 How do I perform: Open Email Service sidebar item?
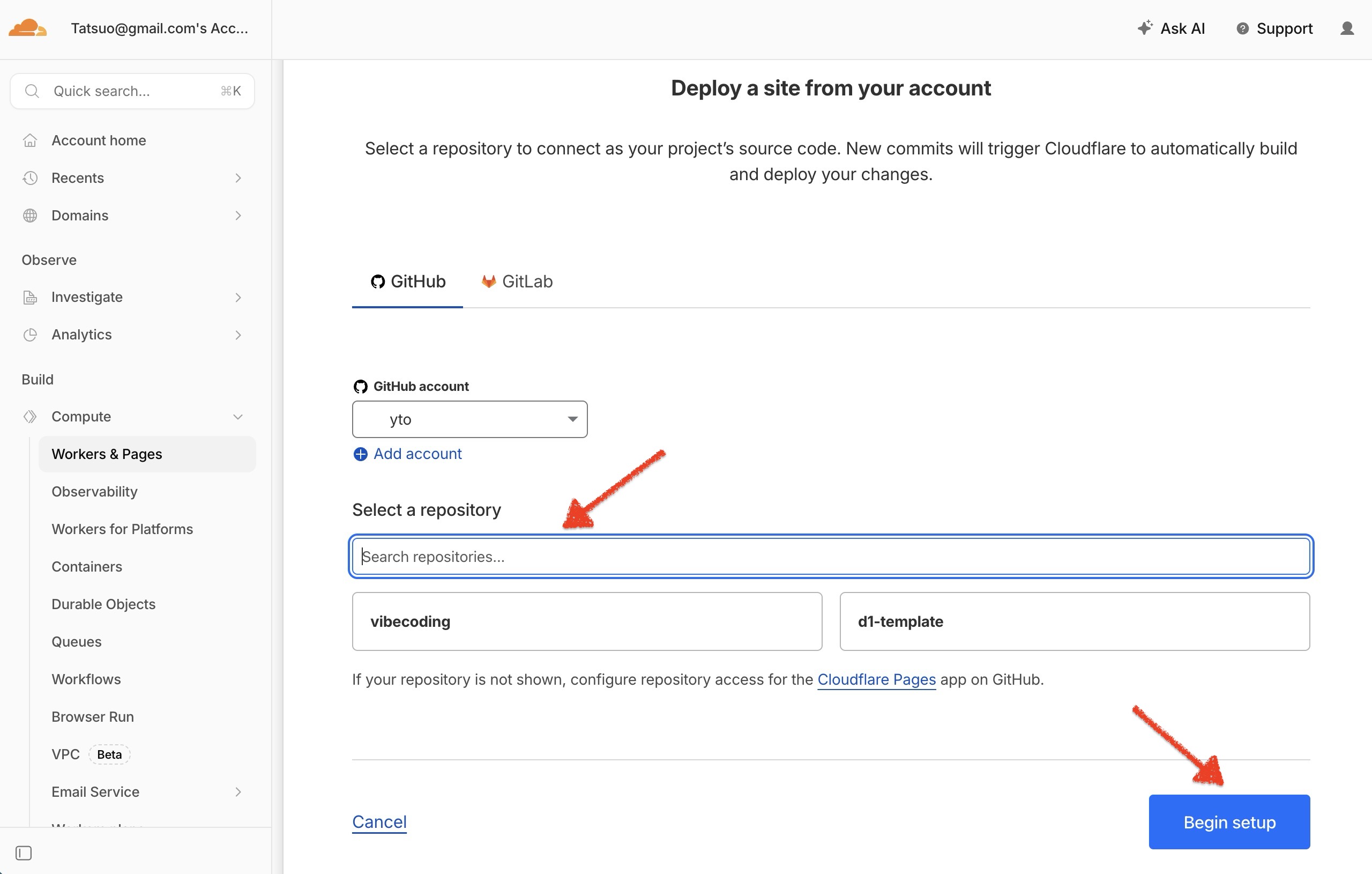147,792
